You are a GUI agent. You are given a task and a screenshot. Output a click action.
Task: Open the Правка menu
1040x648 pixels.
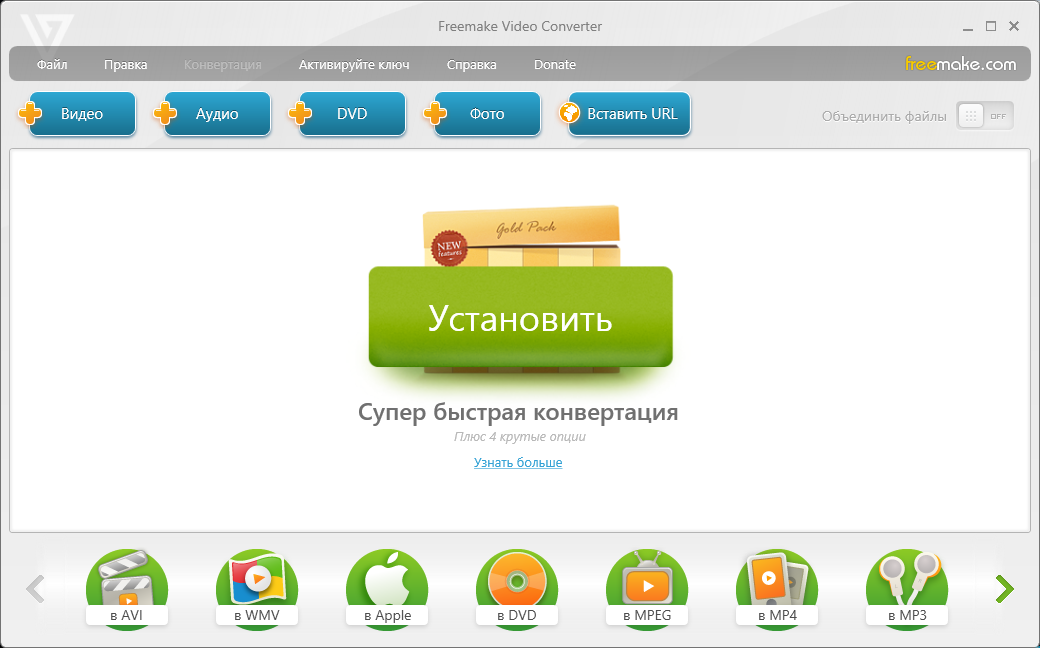pyautogui.click(x=125, y=64)
